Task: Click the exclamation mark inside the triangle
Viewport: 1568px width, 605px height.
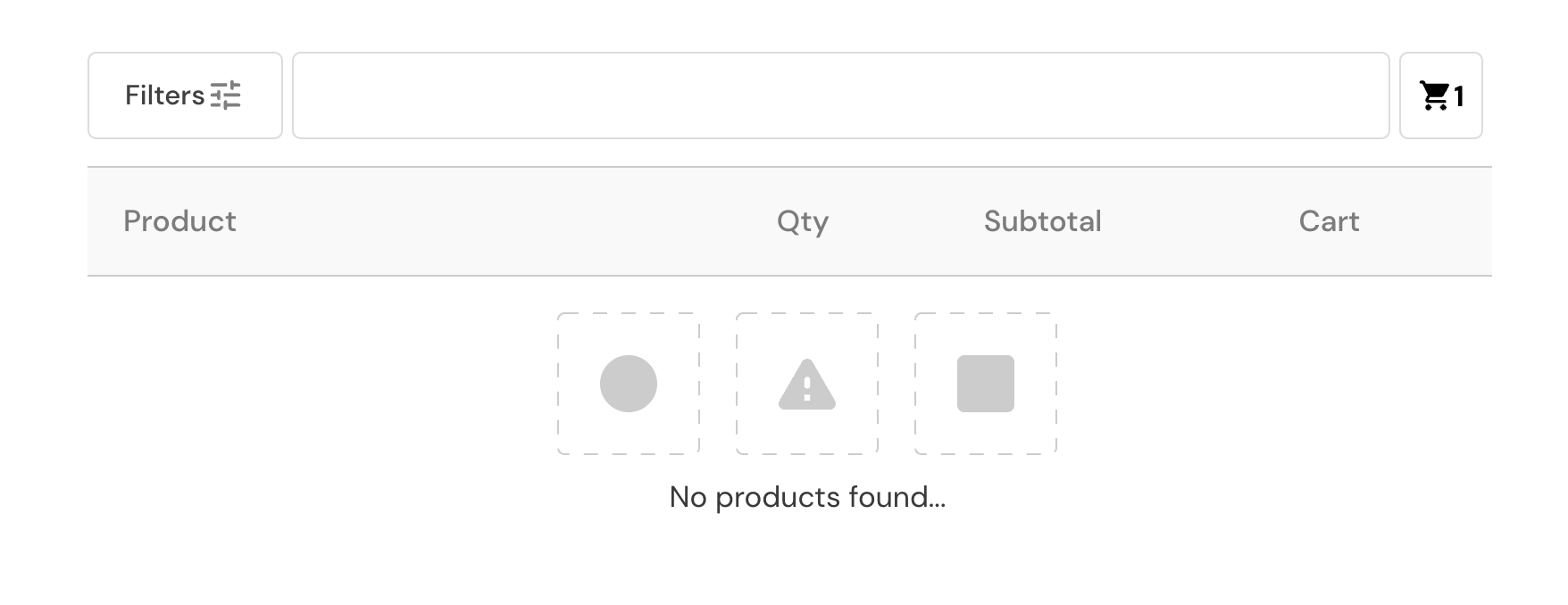Action: click(x=807, y=388)
